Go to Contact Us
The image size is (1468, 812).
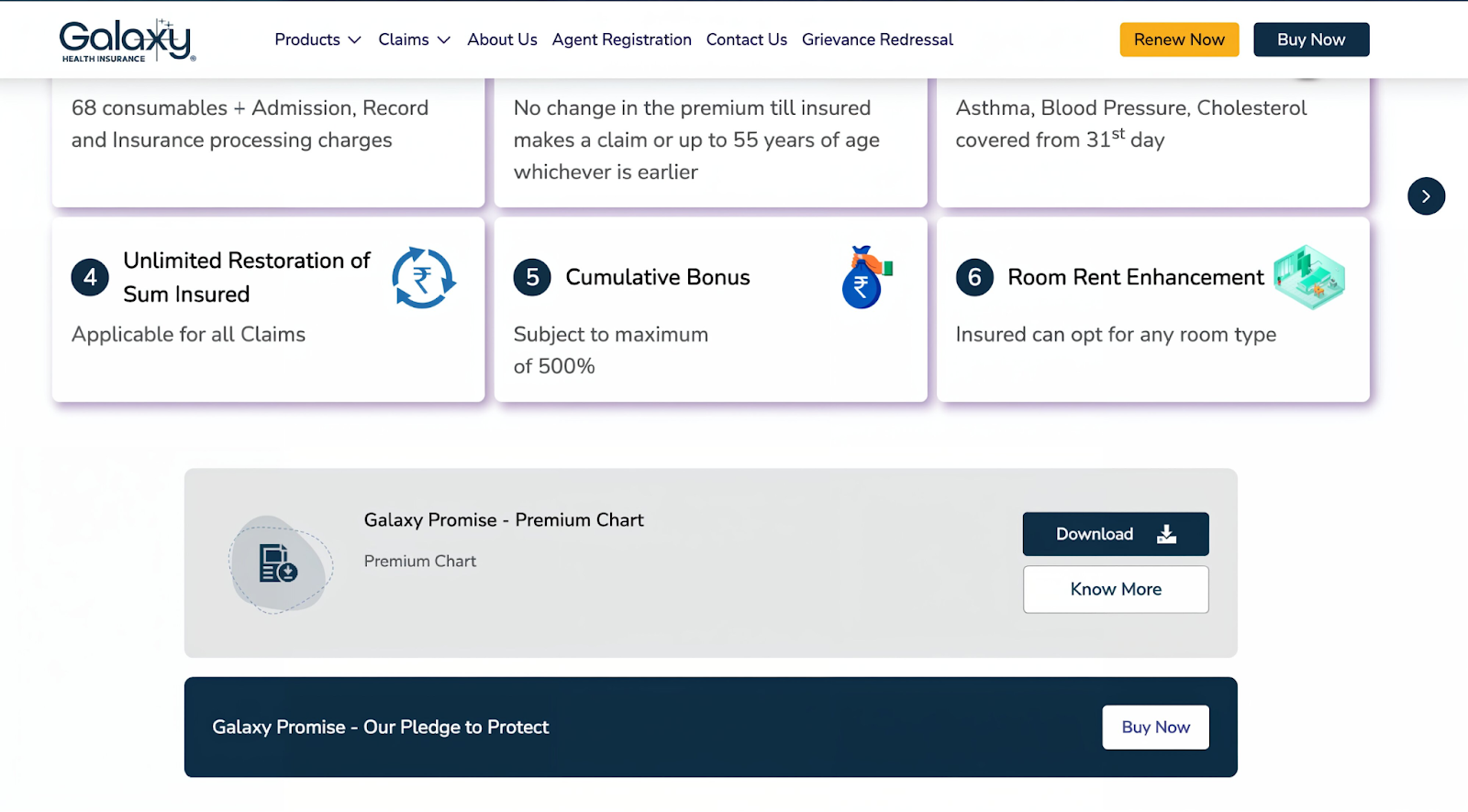(x=746, y=39)
